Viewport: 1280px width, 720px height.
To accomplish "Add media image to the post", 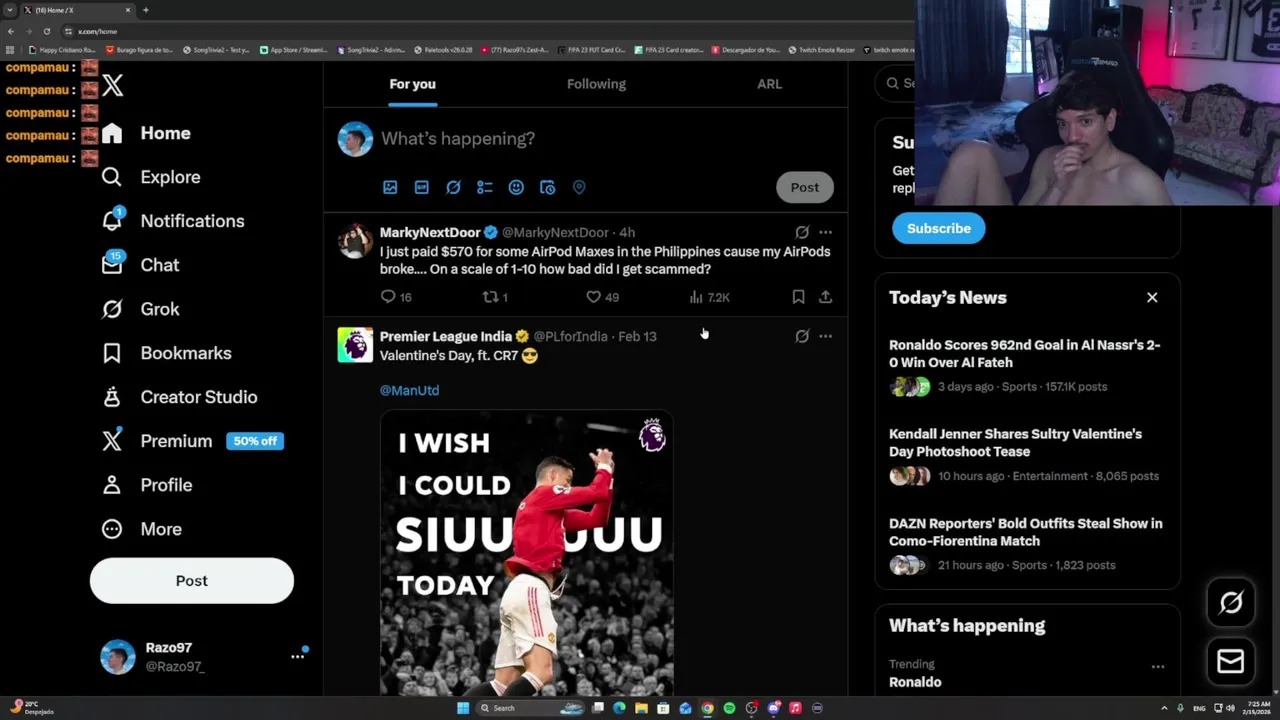I will (x=390, y=187).
